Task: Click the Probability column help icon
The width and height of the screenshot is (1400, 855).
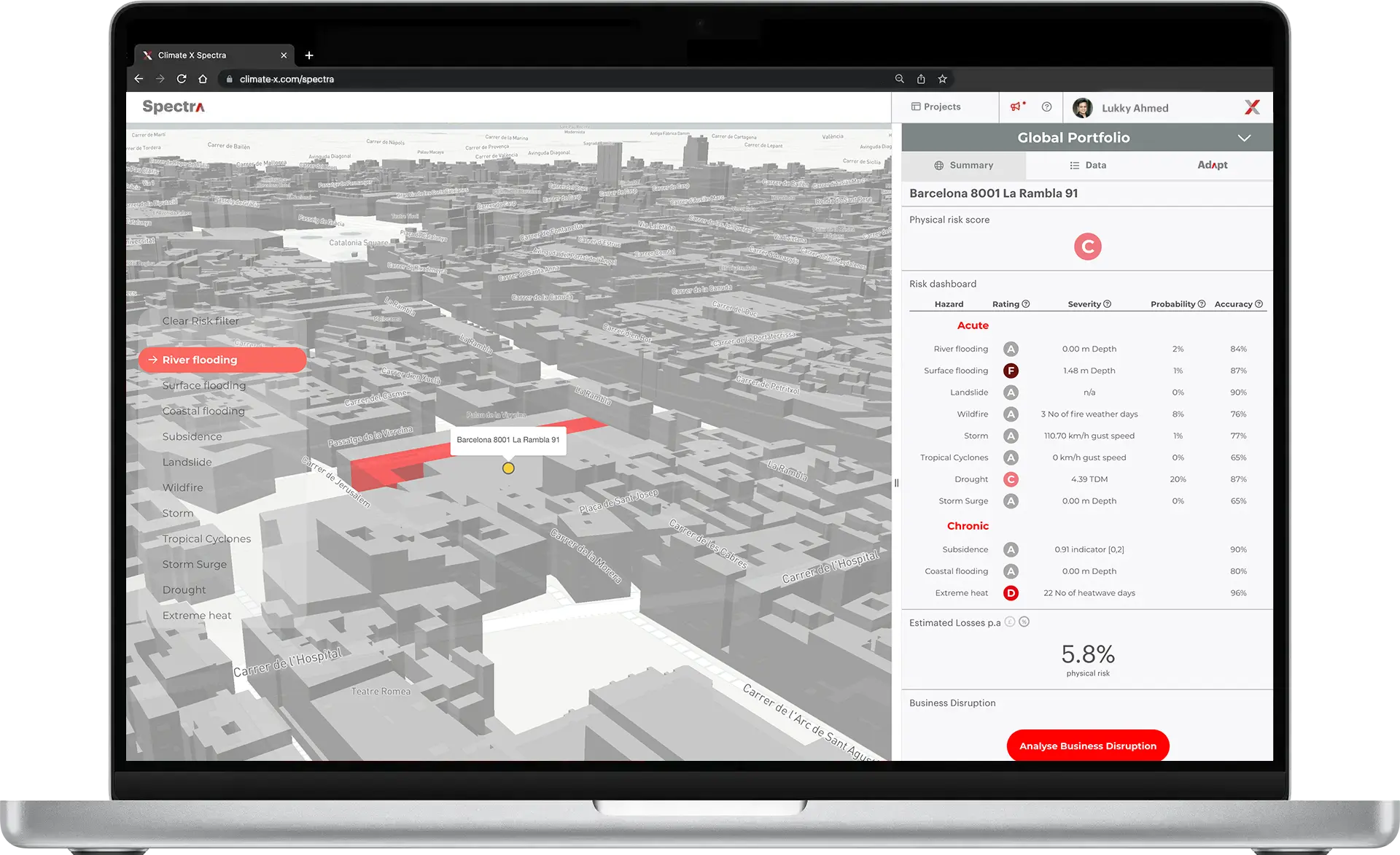Action: 1202,304
